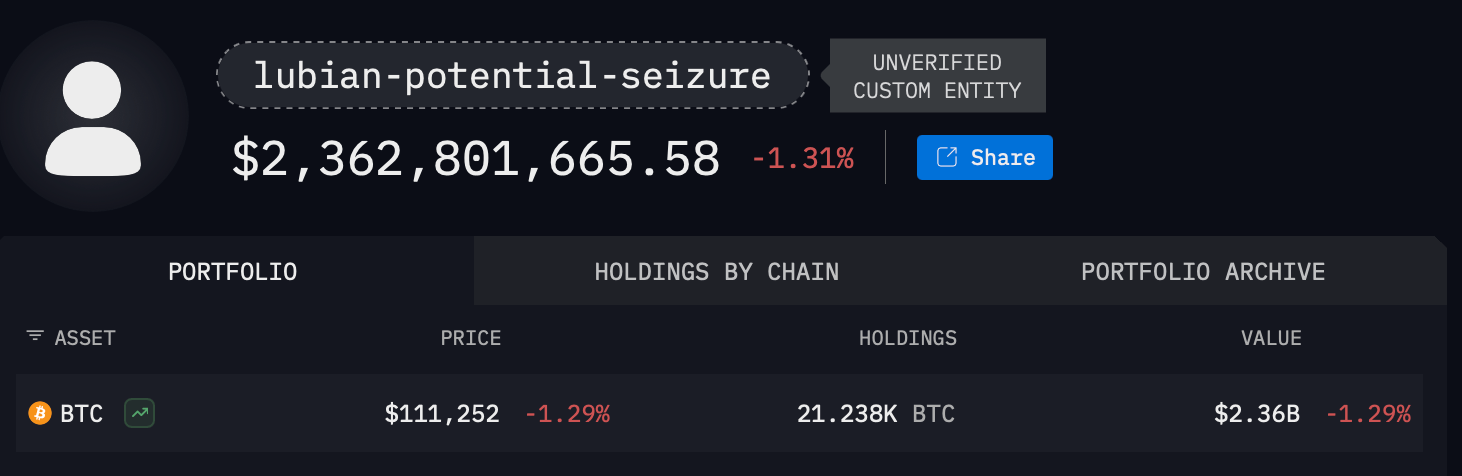Click the BTC price $111,252

coord(441,413)
